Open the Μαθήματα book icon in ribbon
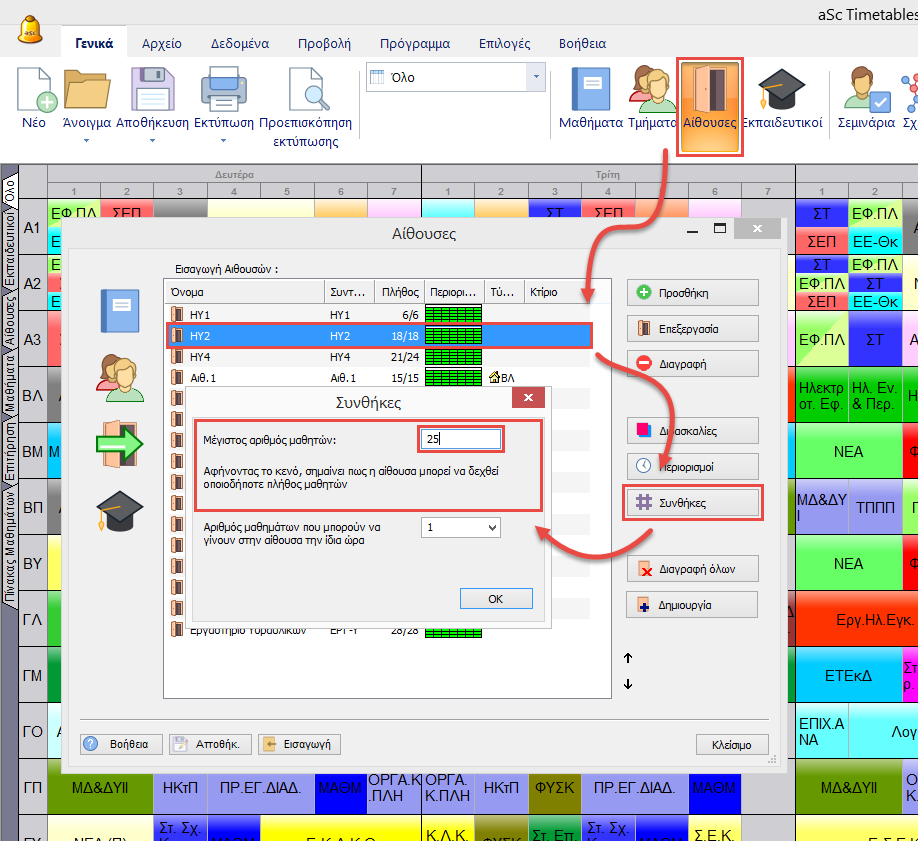Viewport: 918px width, 841px height. pyautogui.click(x=590, y=90)
